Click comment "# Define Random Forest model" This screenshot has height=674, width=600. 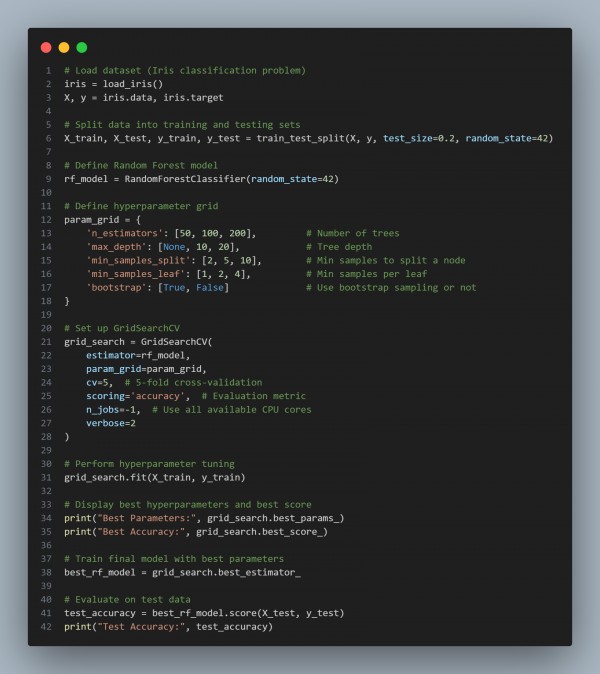pyautogui.click(x=141, y=165)
